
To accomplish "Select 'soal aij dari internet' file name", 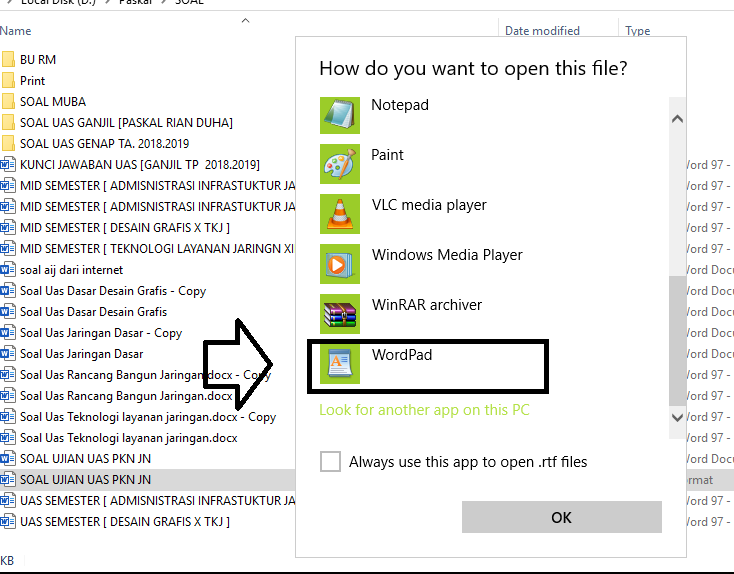I will [x=71, y=270].
